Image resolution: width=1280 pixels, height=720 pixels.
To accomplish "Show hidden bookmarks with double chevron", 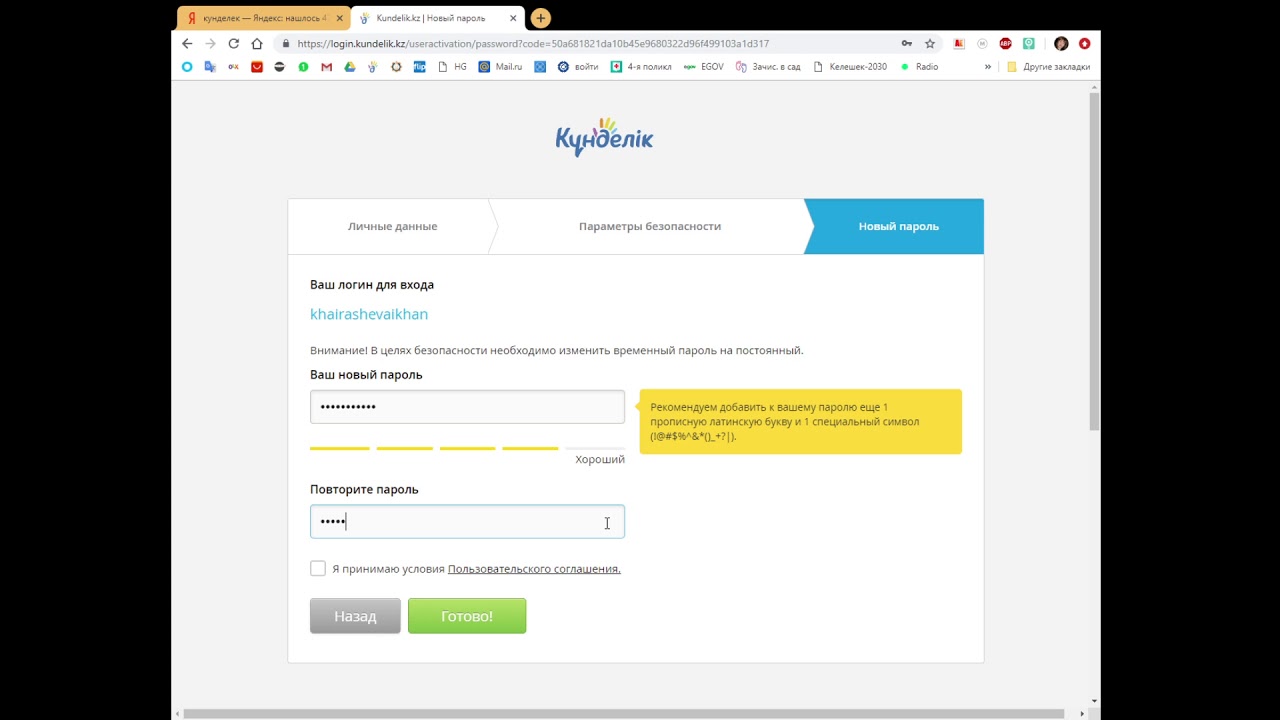I will click(988, 67).
